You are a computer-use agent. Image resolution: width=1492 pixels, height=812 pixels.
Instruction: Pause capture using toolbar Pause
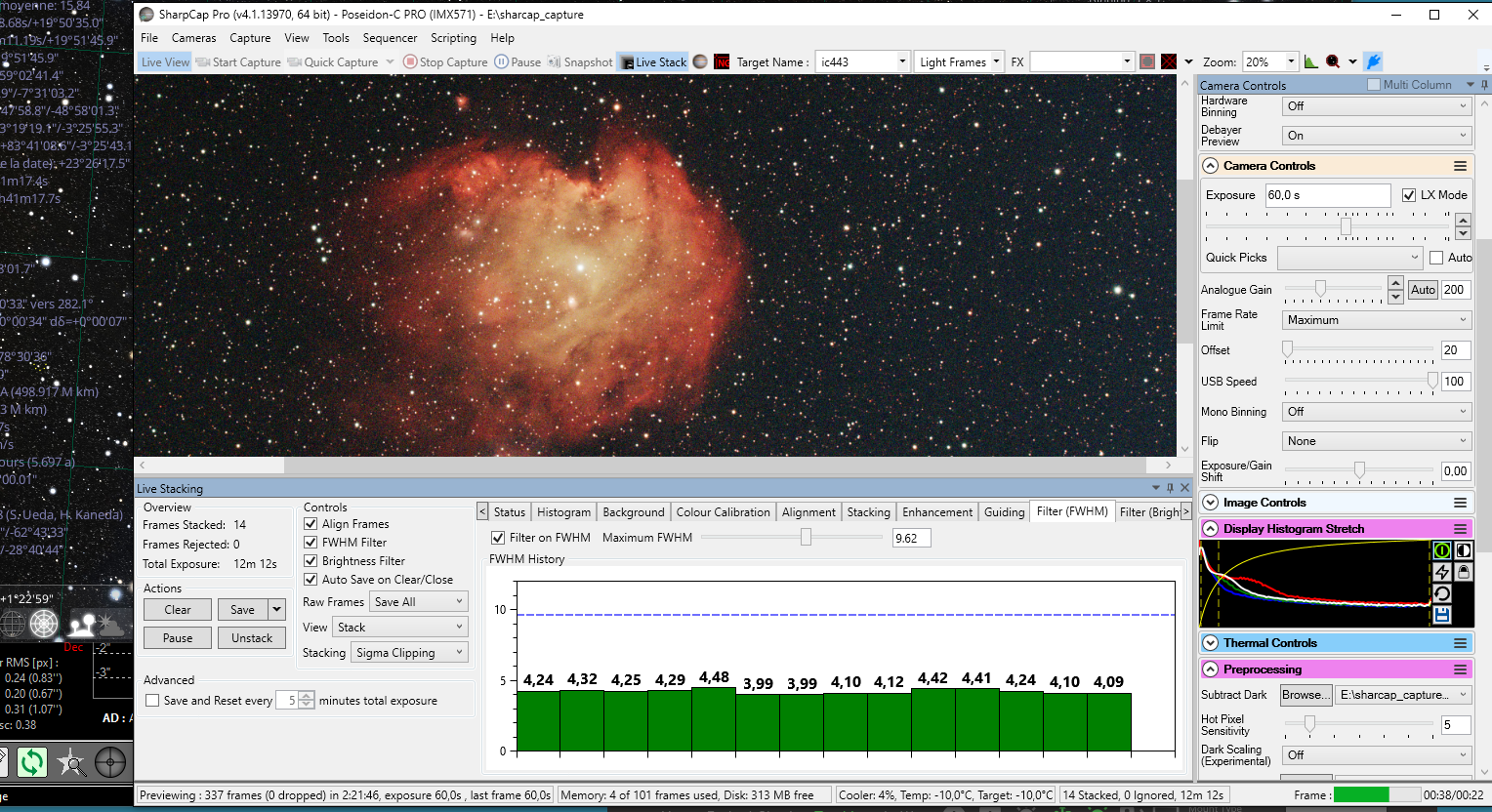click(518, 61)
